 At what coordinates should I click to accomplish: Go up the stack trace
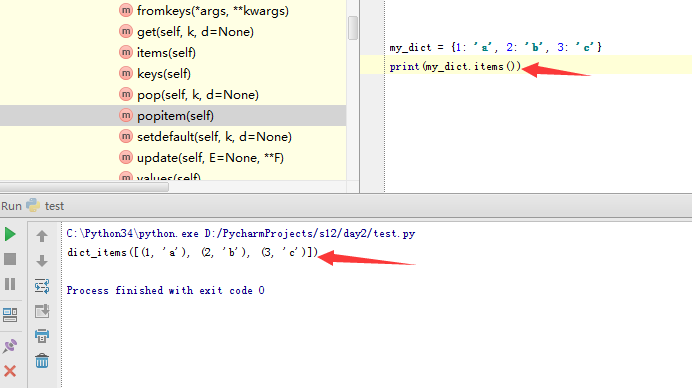42,236
